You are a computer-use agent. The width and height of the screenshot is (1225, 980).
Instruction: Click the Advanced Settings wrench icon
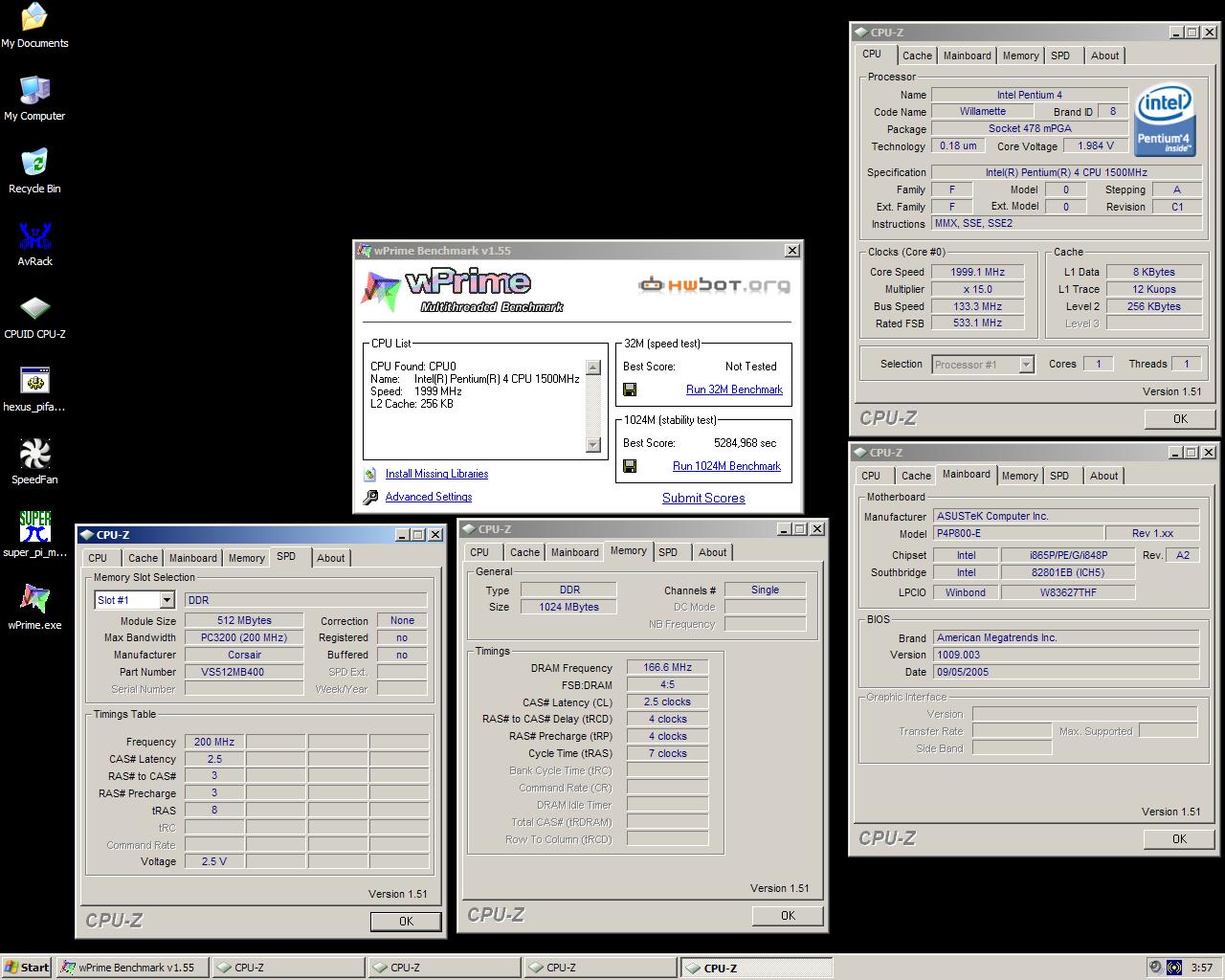click(x=370, y=497)
